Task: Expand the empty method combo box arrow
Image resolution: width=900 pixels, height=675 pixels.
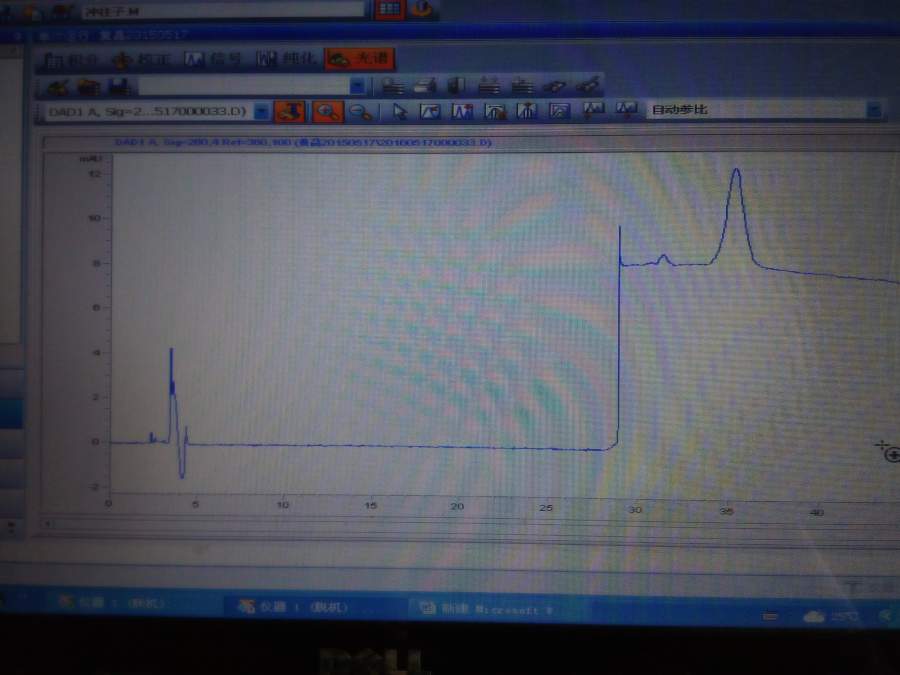Action: point(357,86)
